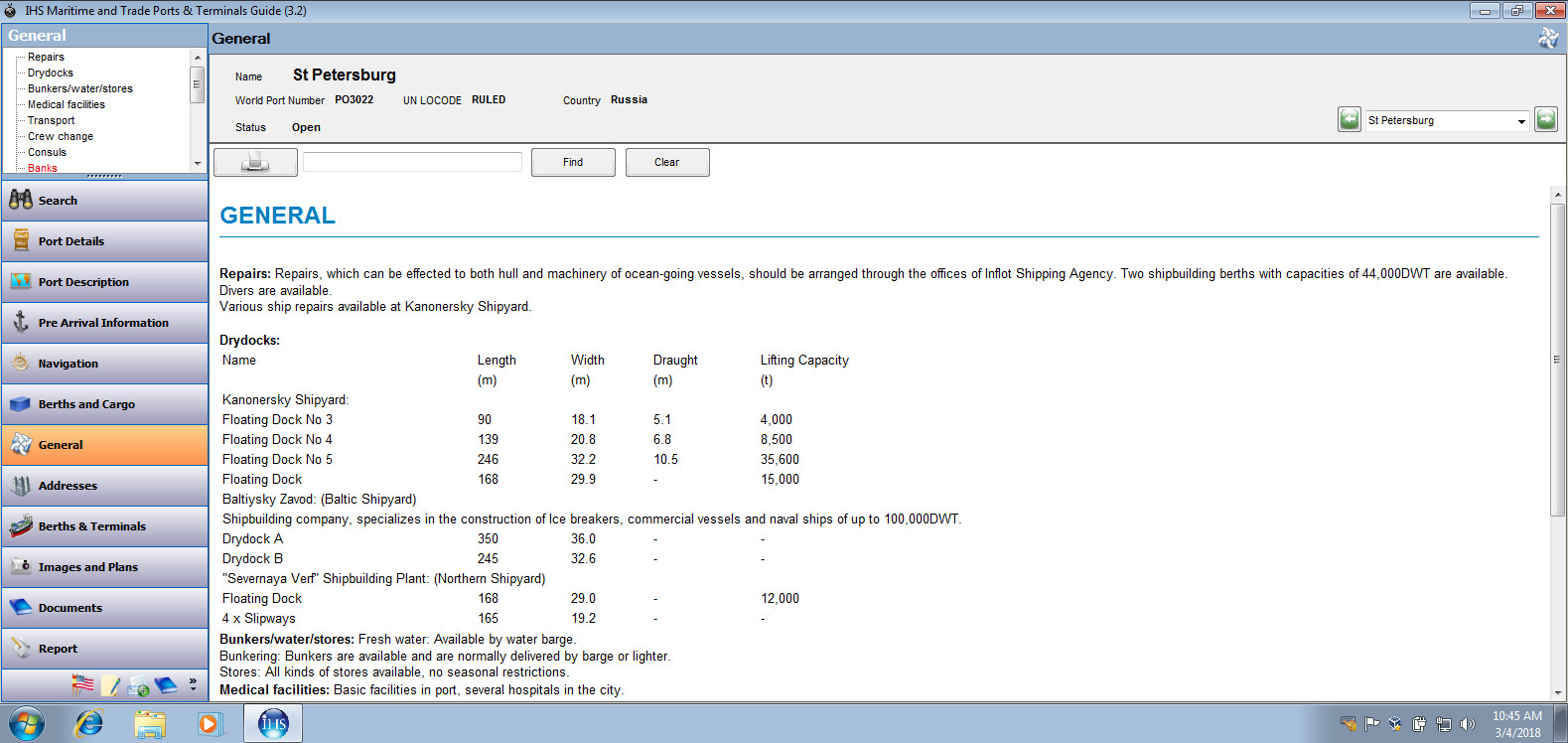Go to the previous port with green left arrow
Viewport: 1568px width, 743px height.
(1349, 120)
